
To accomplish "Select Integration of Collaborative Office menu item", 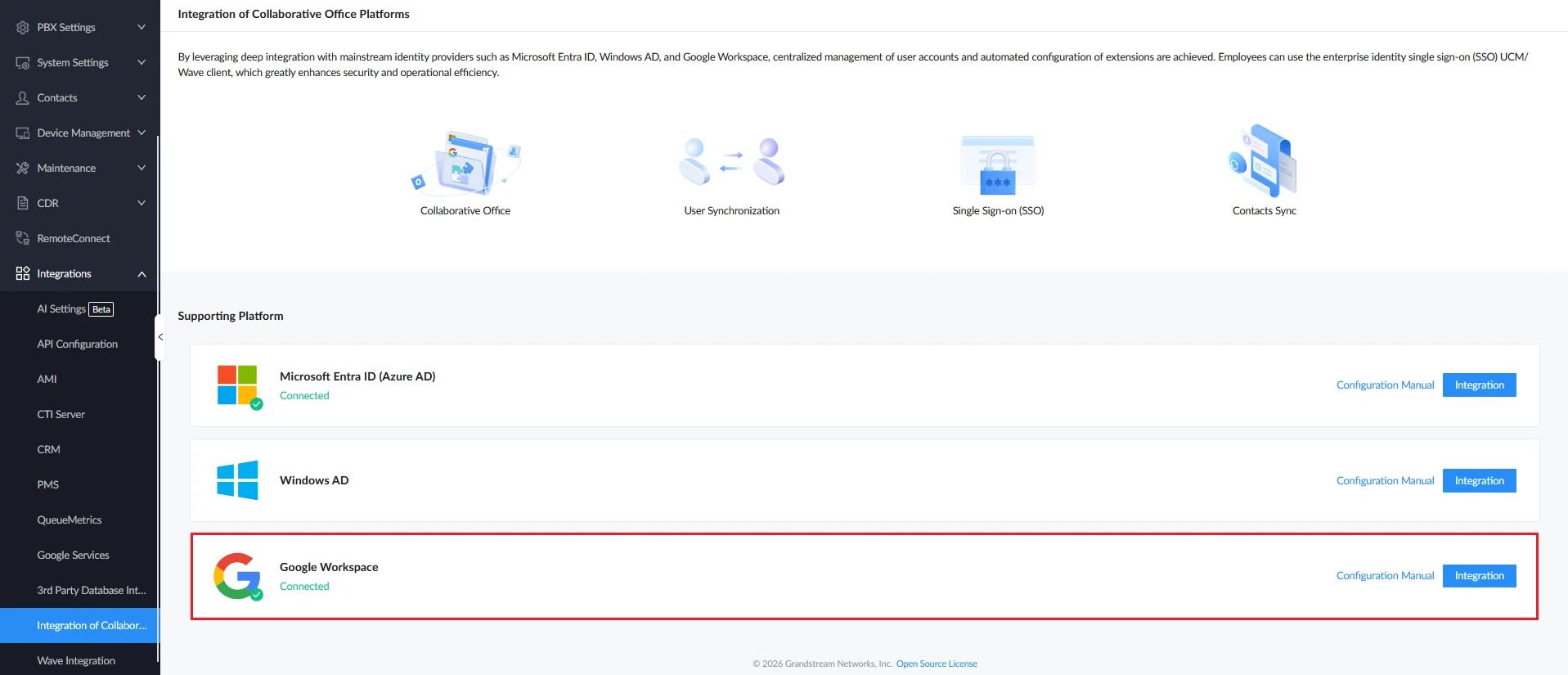I will tap(80, 626).
